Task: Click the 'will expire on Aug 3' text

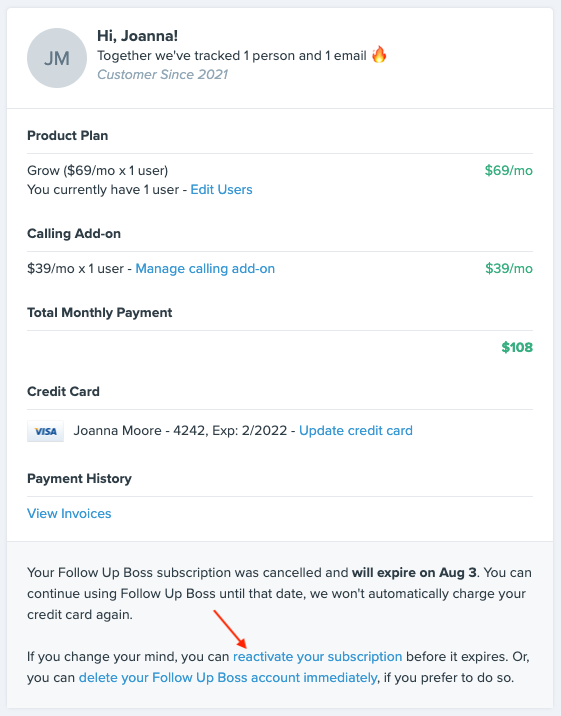Action: click(414, 573)
